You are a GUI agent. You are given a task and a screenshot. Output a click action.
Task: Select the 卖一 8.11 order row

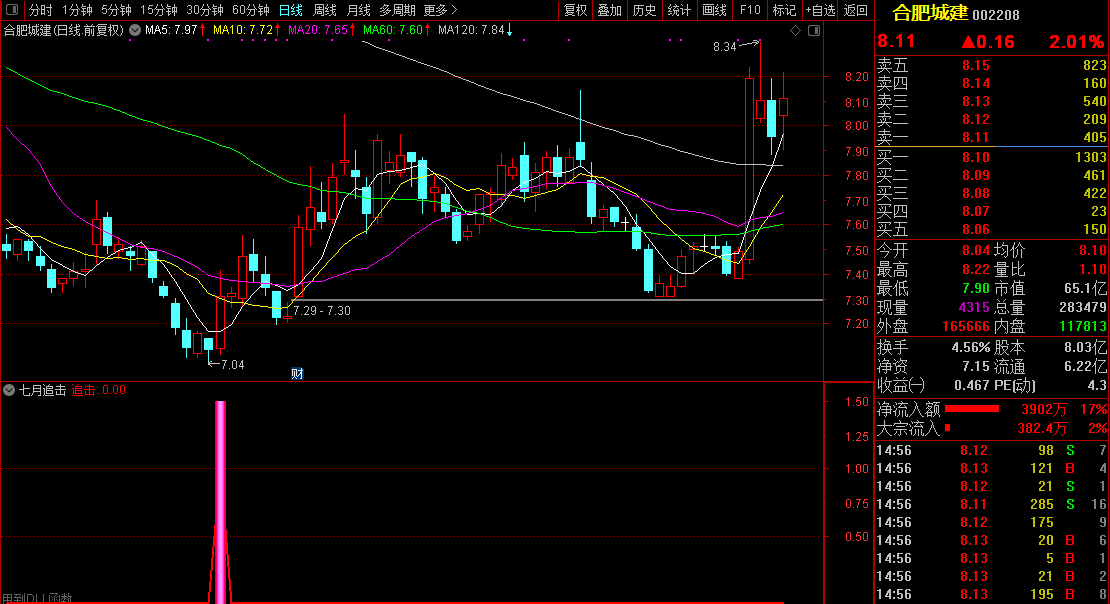pyautogui.click(x=991, y=137)
